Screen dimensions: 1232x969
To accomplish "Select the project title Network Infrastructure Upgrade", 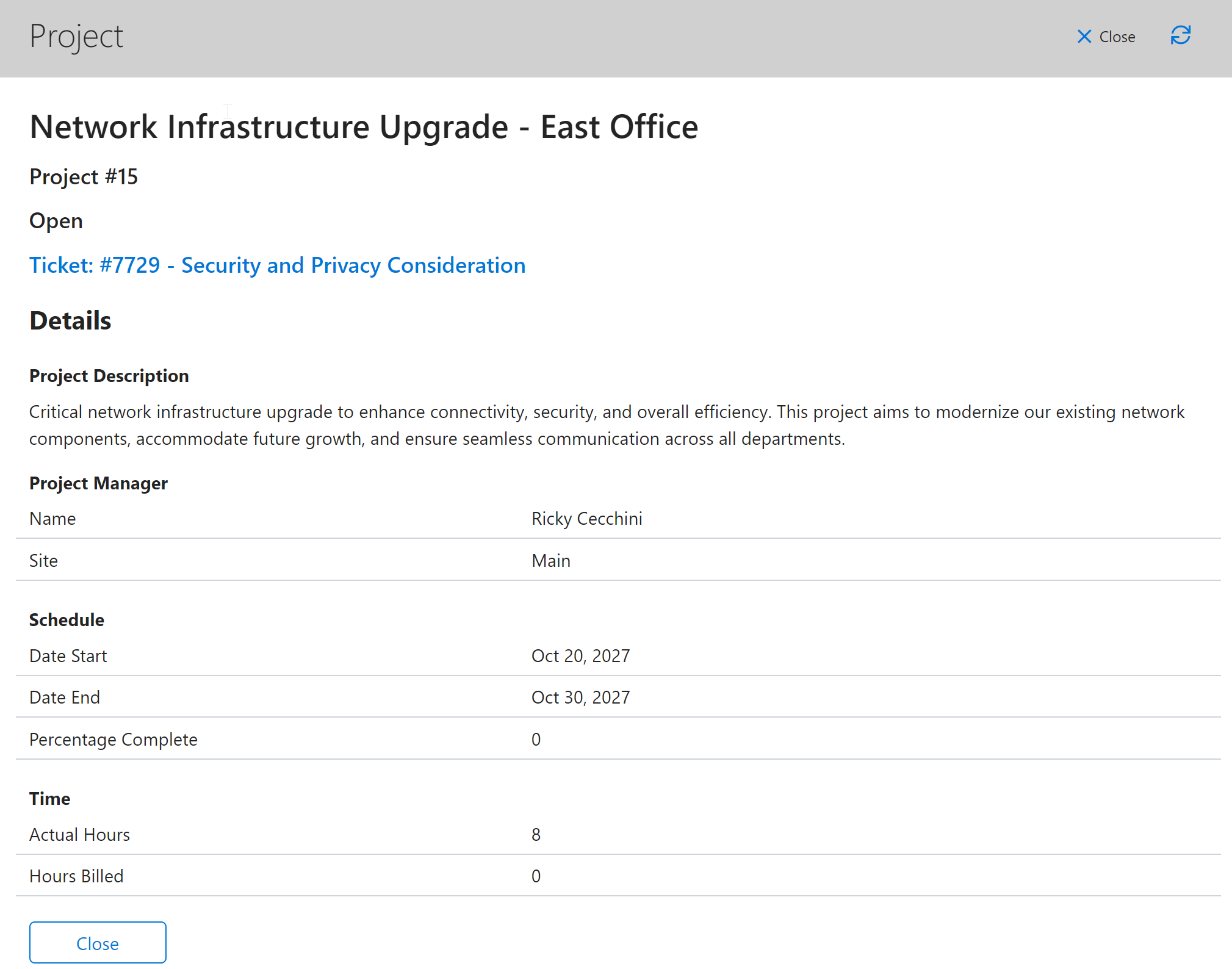I will click(364, 126).
